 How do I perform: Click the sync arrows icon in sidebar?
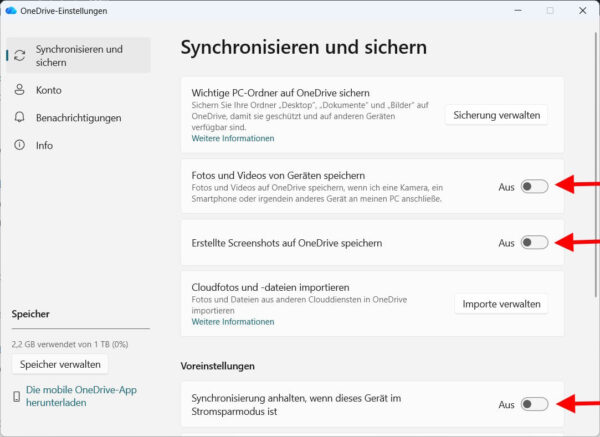[20, 55]
